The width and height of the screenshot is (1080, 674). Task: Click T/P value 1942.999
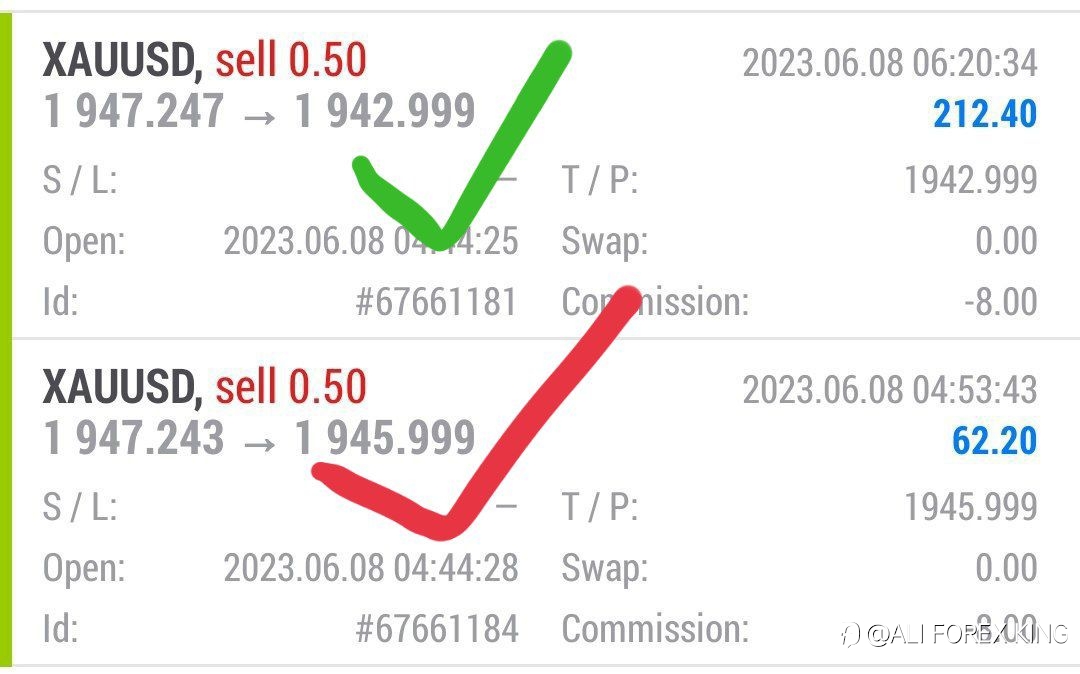click(970, 180)
